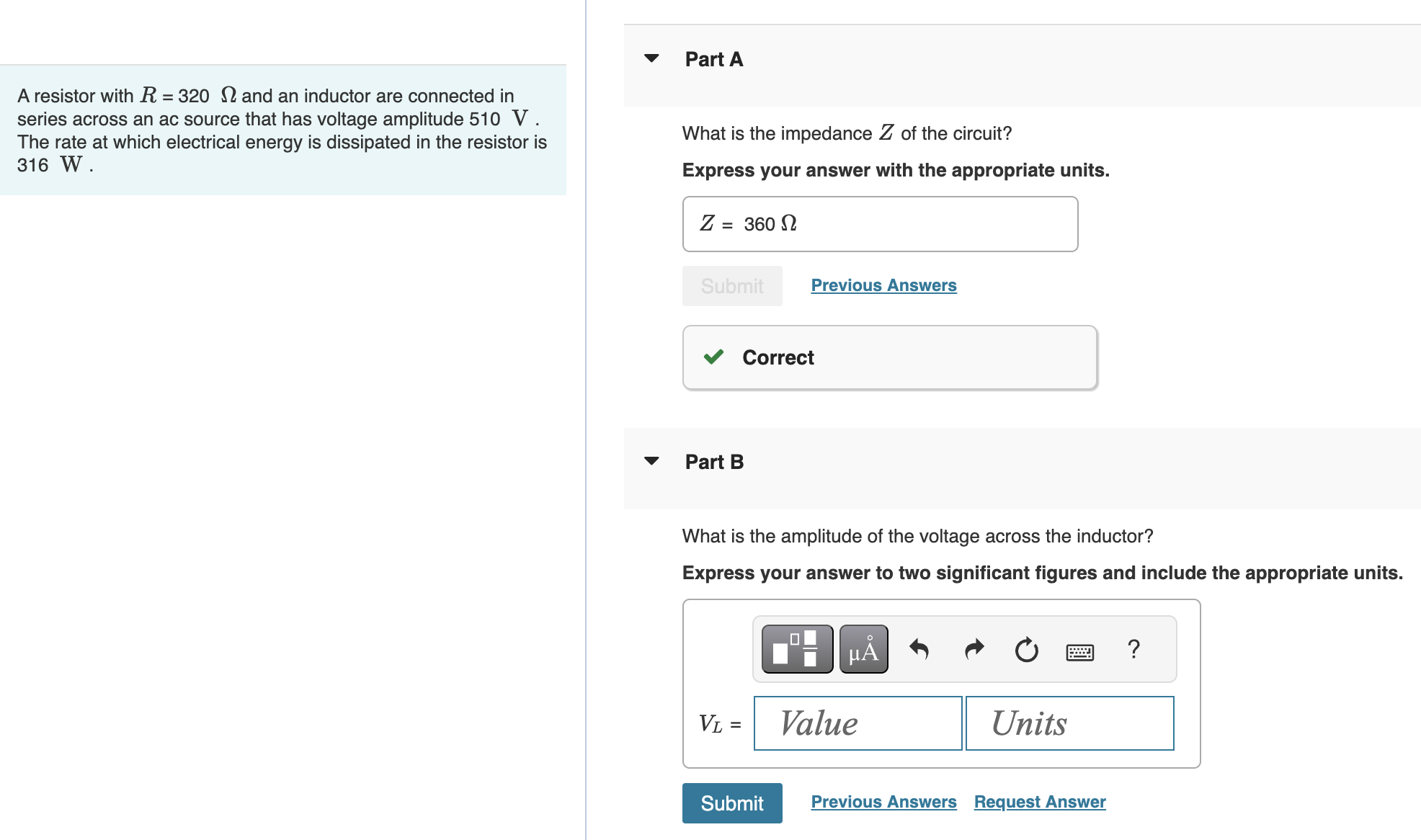Click the Part B section header
Screen dimensions: 1421x840
(x=714, y=462)
